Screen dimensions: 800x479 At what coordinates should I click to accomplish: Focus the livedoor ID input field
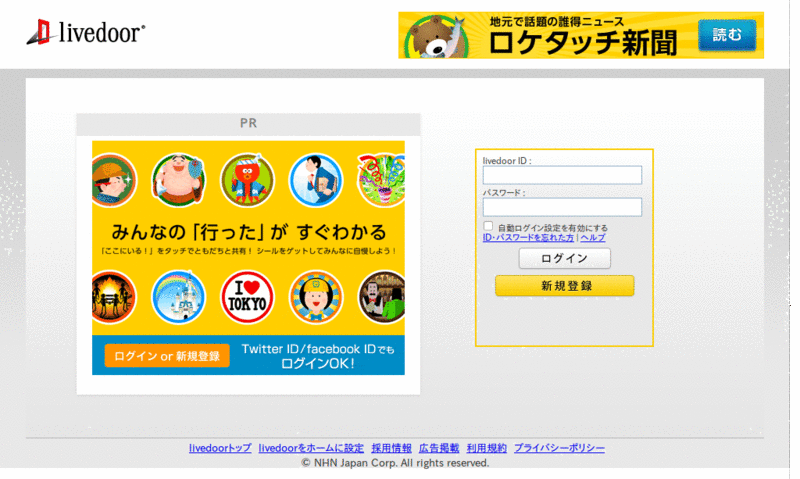(562, 175)
